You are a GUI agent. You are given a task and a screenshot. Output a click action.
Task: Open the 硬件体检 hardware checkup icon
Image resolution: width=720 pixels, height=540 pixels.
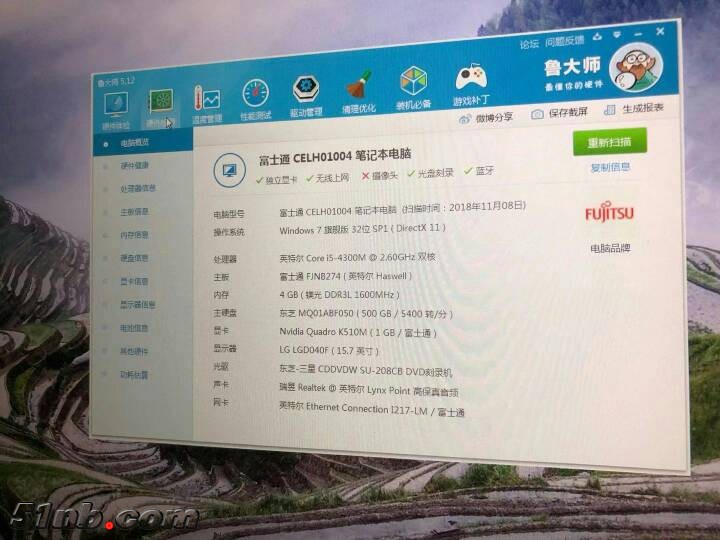click(116, 107)
